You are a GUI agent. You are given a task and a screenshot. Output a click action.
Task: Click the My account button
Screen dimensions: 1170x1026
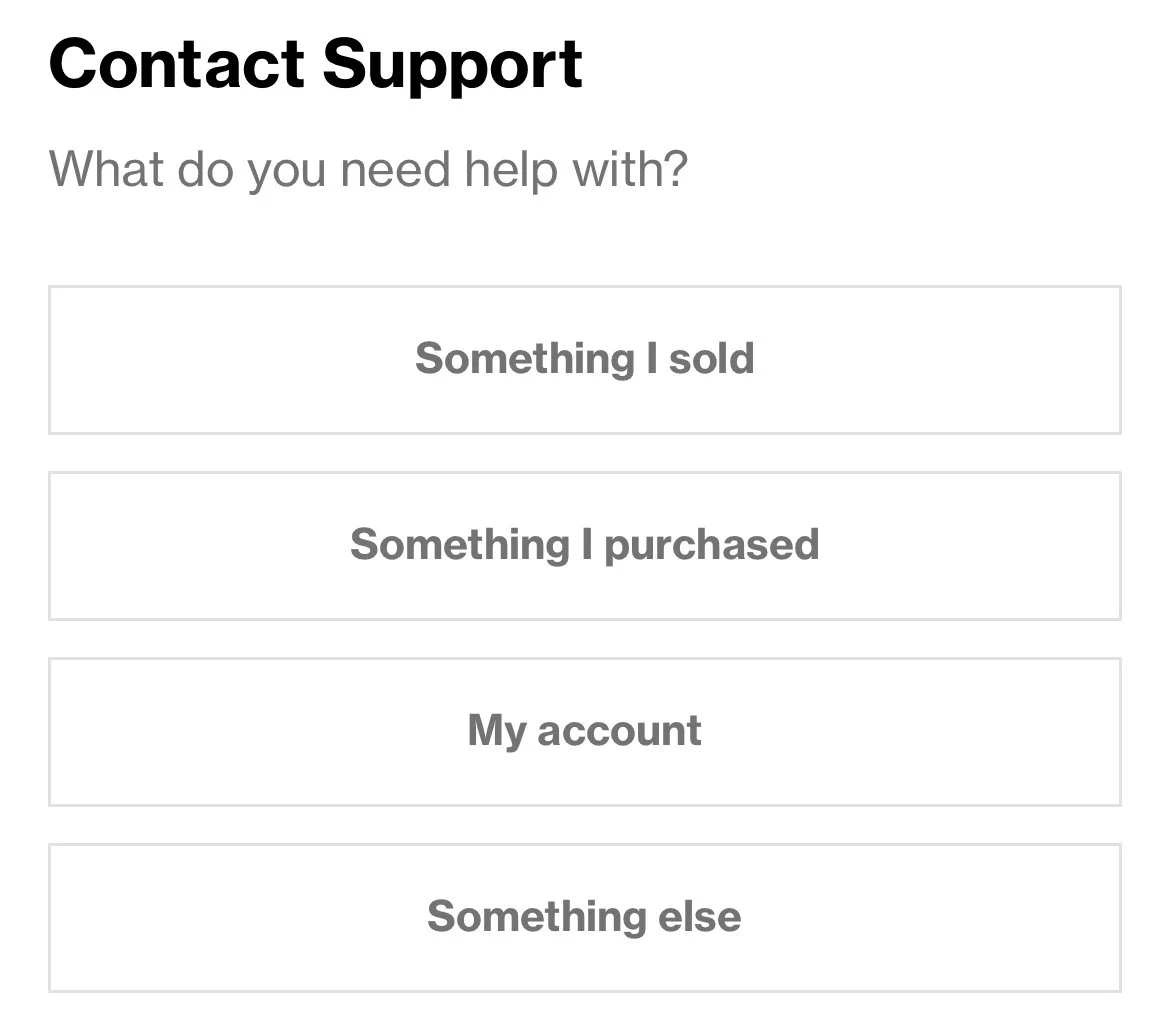pos(585,732)
